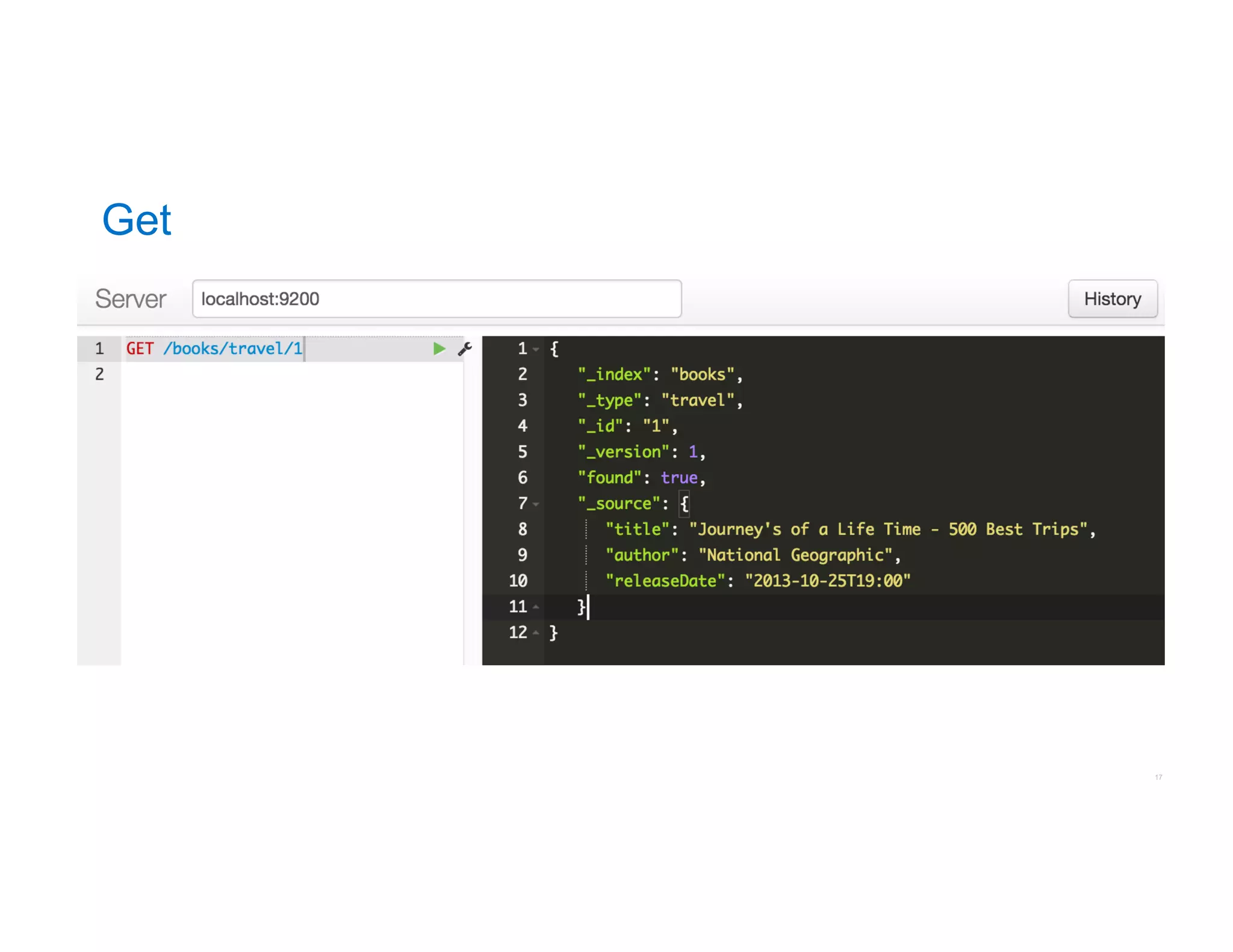Click the "releaseDate" timestamp value

(827, 581)
